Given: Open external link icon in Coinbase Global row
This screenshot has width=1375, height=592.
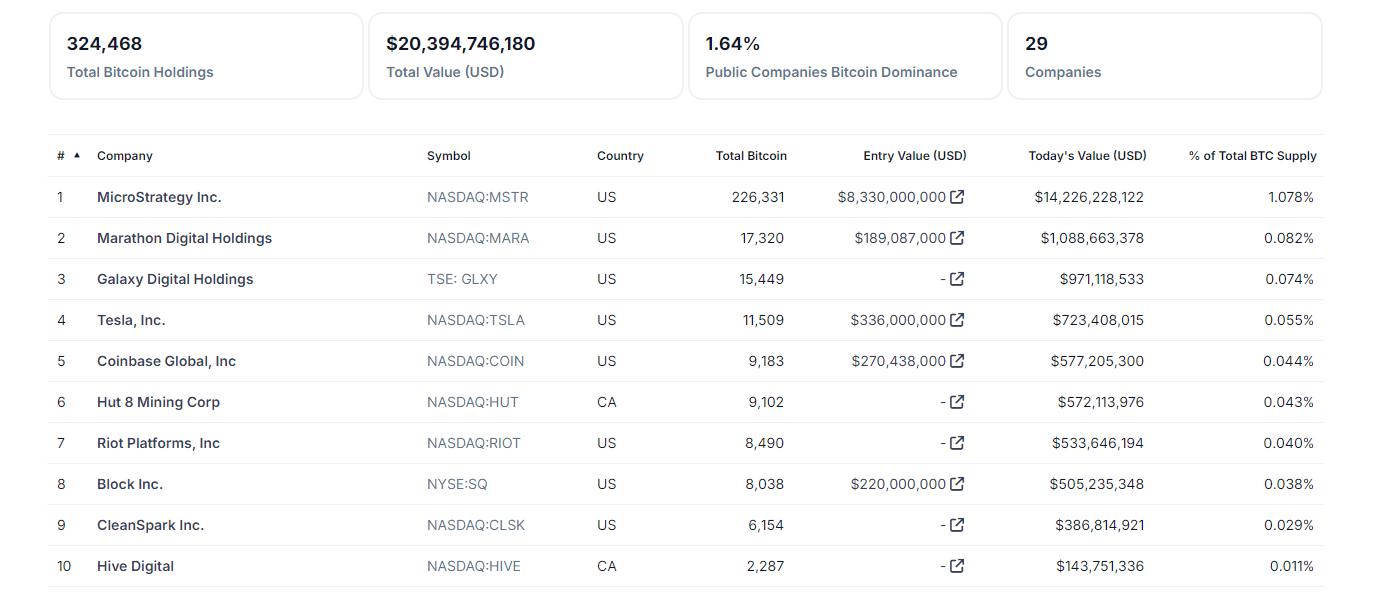Looking at the screenshot, I should (957, 361).
